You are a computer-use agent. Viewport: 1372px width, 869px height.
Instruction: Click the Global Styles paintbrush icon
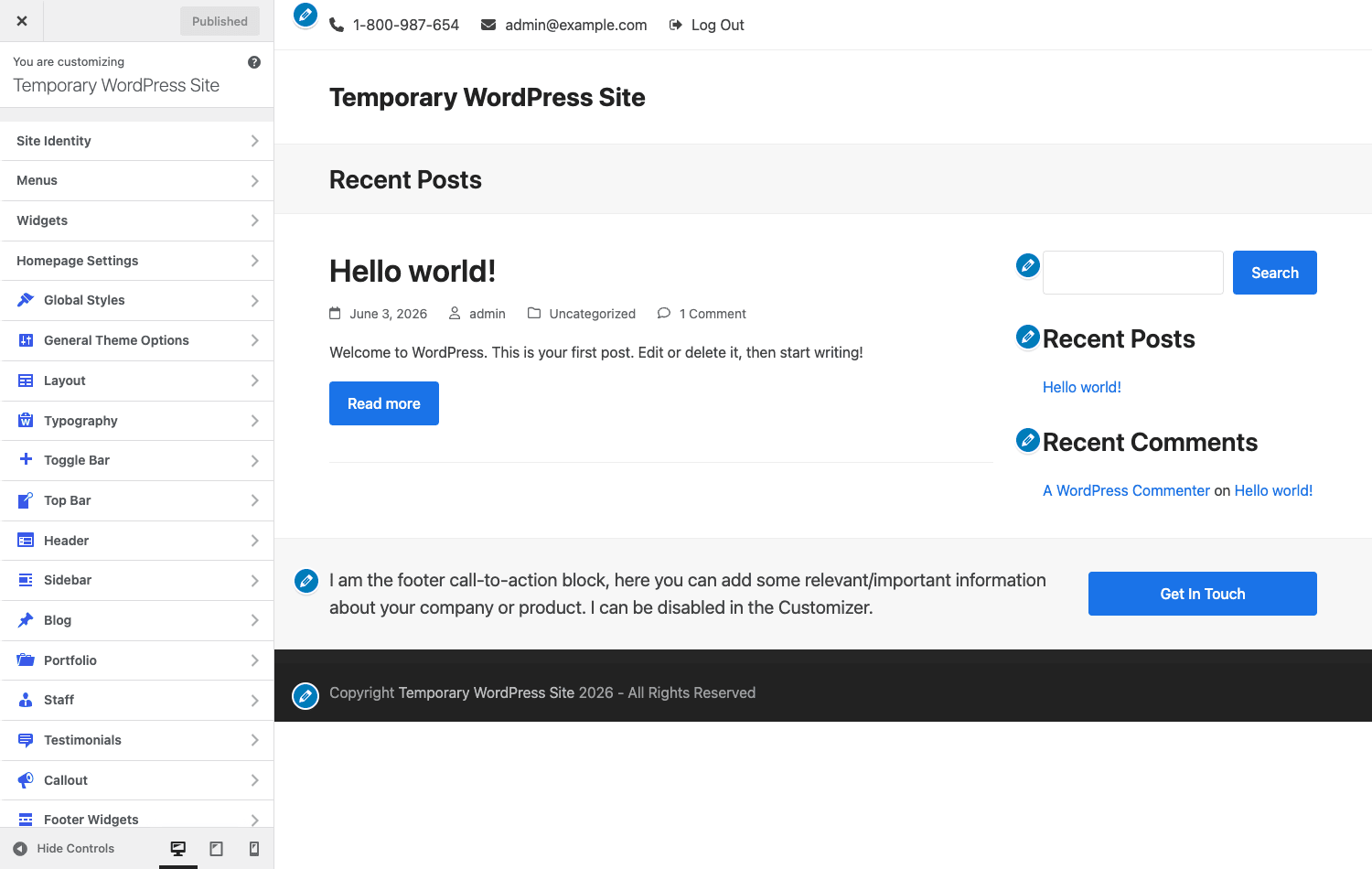tap(26, 300)
